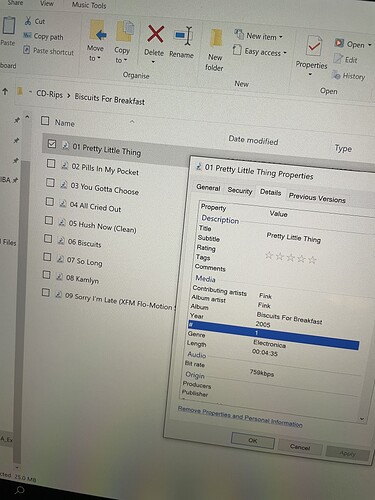Check the 06 Biscuits checkbox

(x=48, y=238)
